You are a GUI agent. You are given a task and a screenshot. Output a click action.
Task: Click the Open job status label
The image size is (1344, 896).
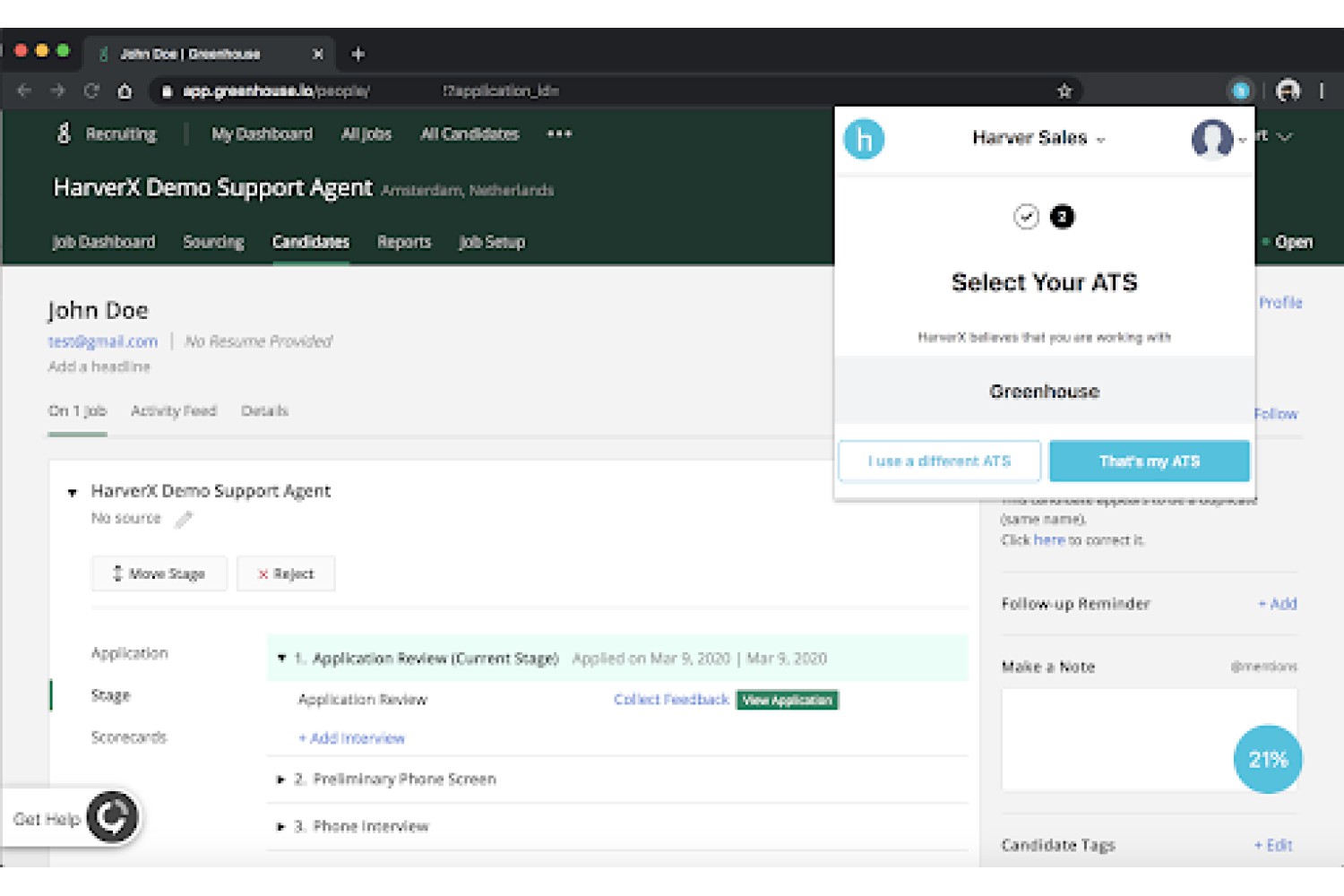tap(1293, 242)
